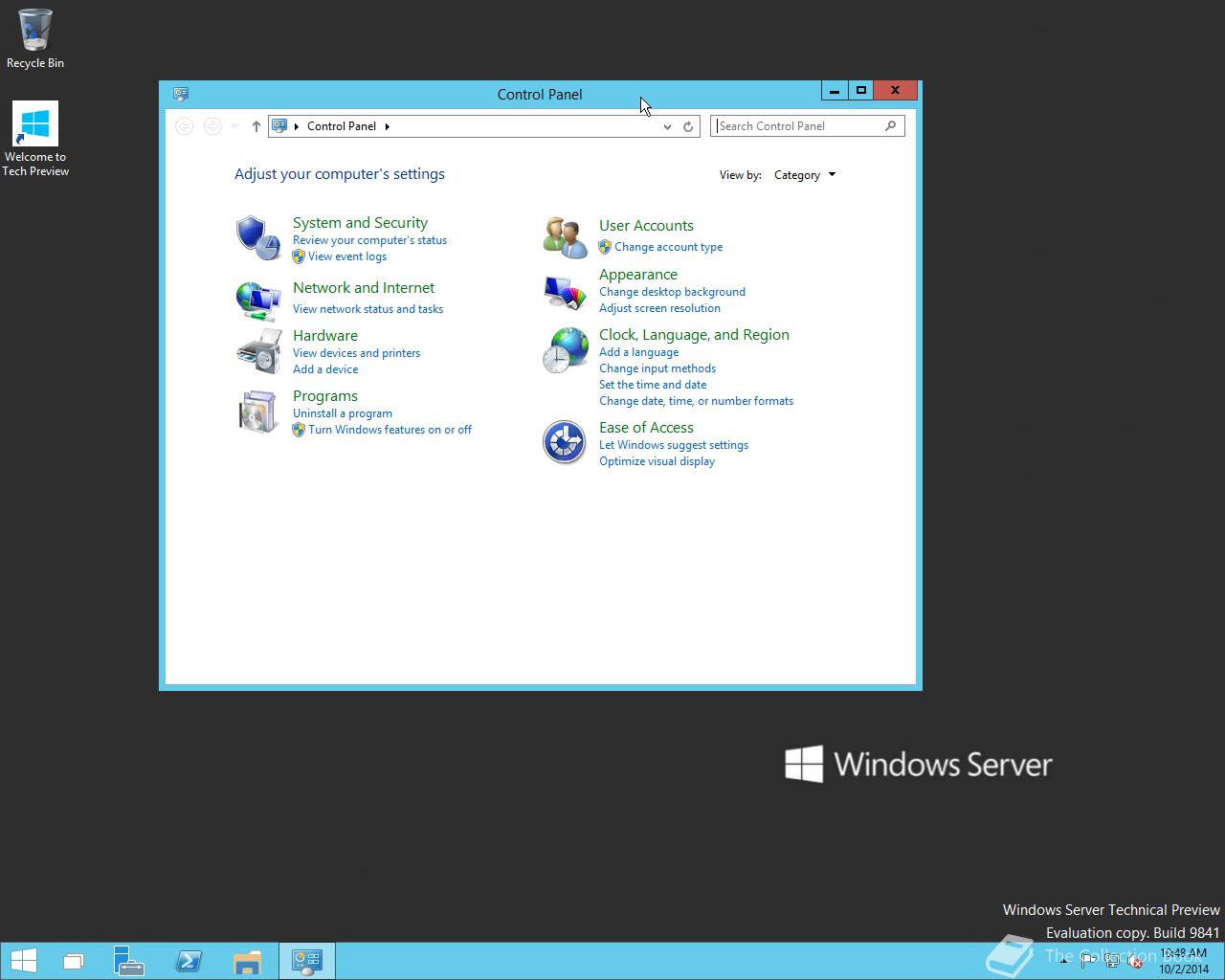Viewport: 1225px width, 980px height.
Task: Click the Control Panel icon in address bar
Action: (x=279, y=125)
